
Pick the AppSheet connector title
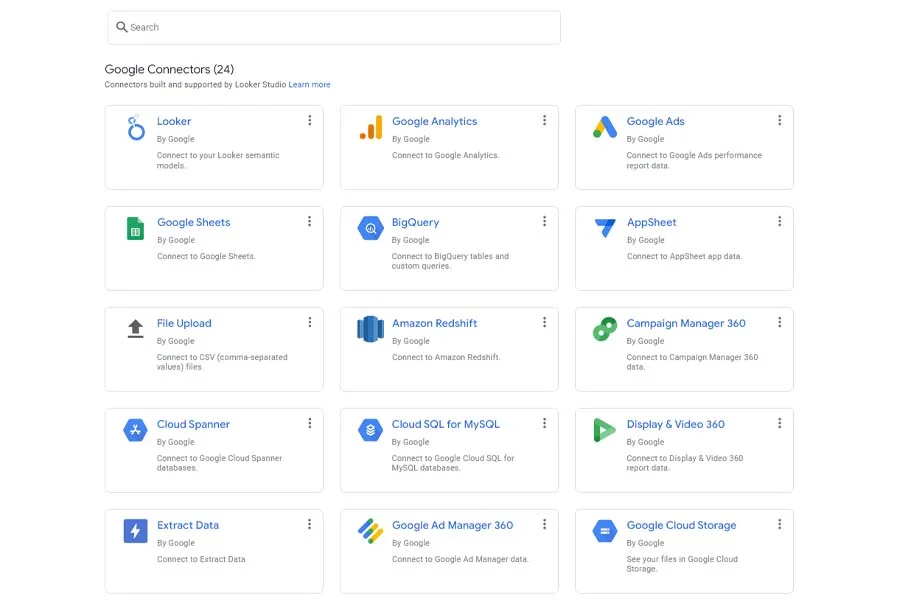(x=651, y=222)
